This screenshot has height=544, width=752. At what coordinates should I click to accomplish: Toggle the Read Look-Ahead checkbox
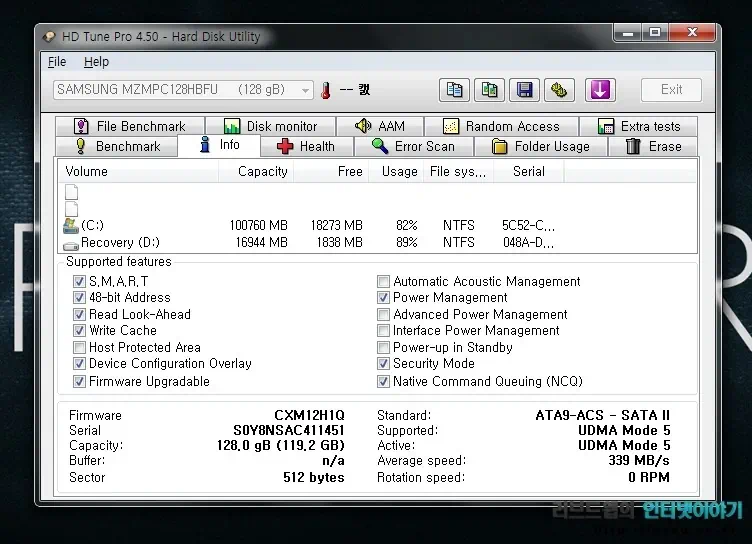[x=80, y=314]
